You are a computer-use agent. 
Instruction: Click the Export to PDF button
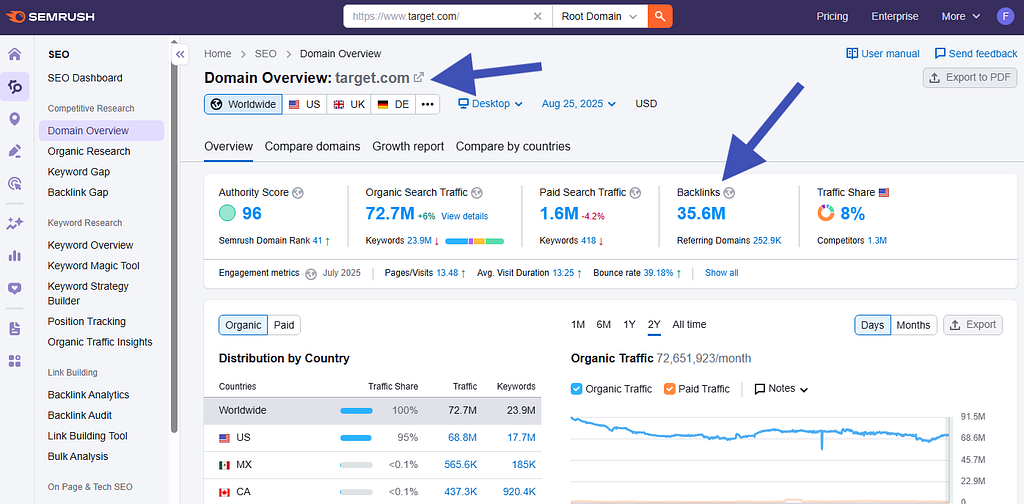(x=970, y=78)
